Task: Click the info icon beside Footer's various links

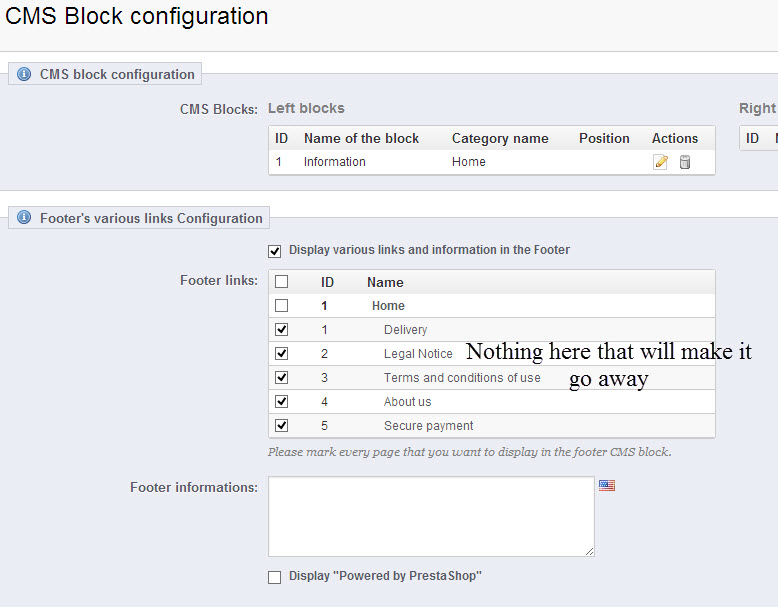Action: tap(24, 218)
